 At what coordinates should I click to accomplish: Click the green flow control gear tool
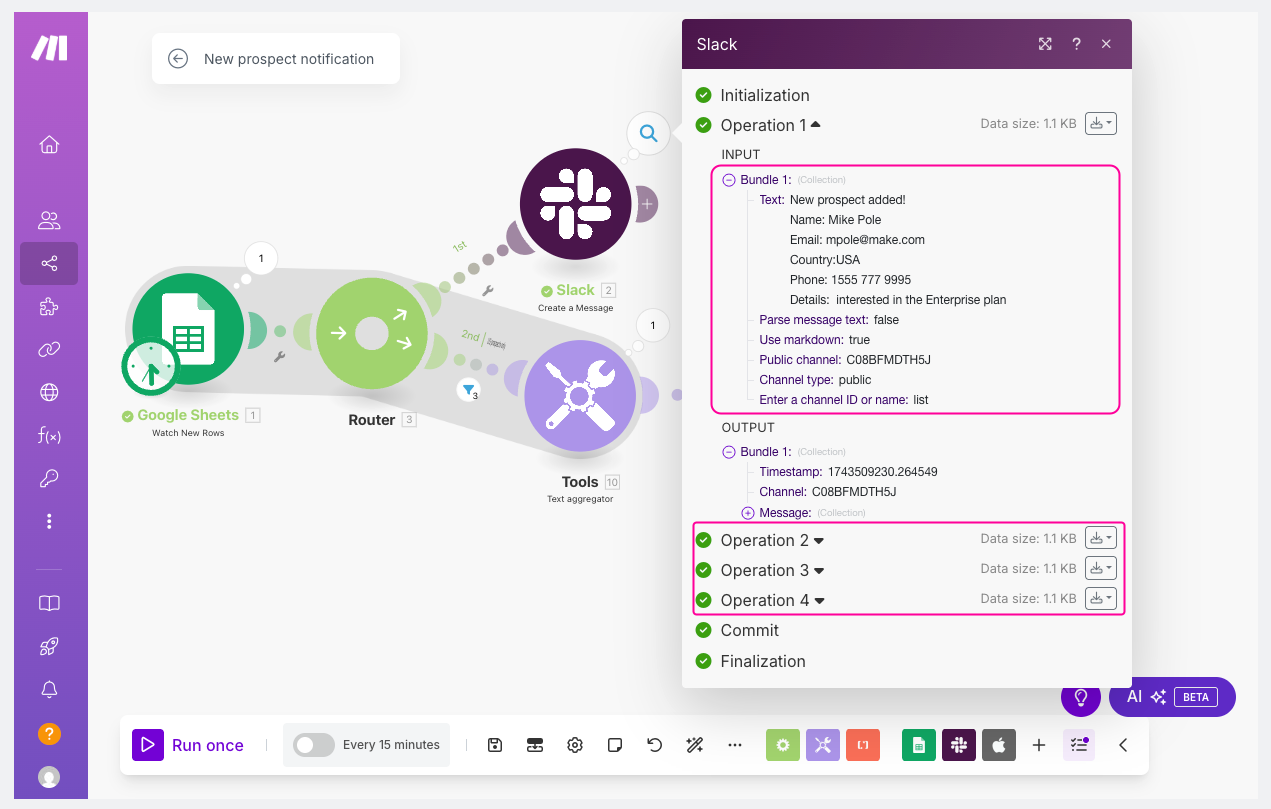click(x=783, y=745)
